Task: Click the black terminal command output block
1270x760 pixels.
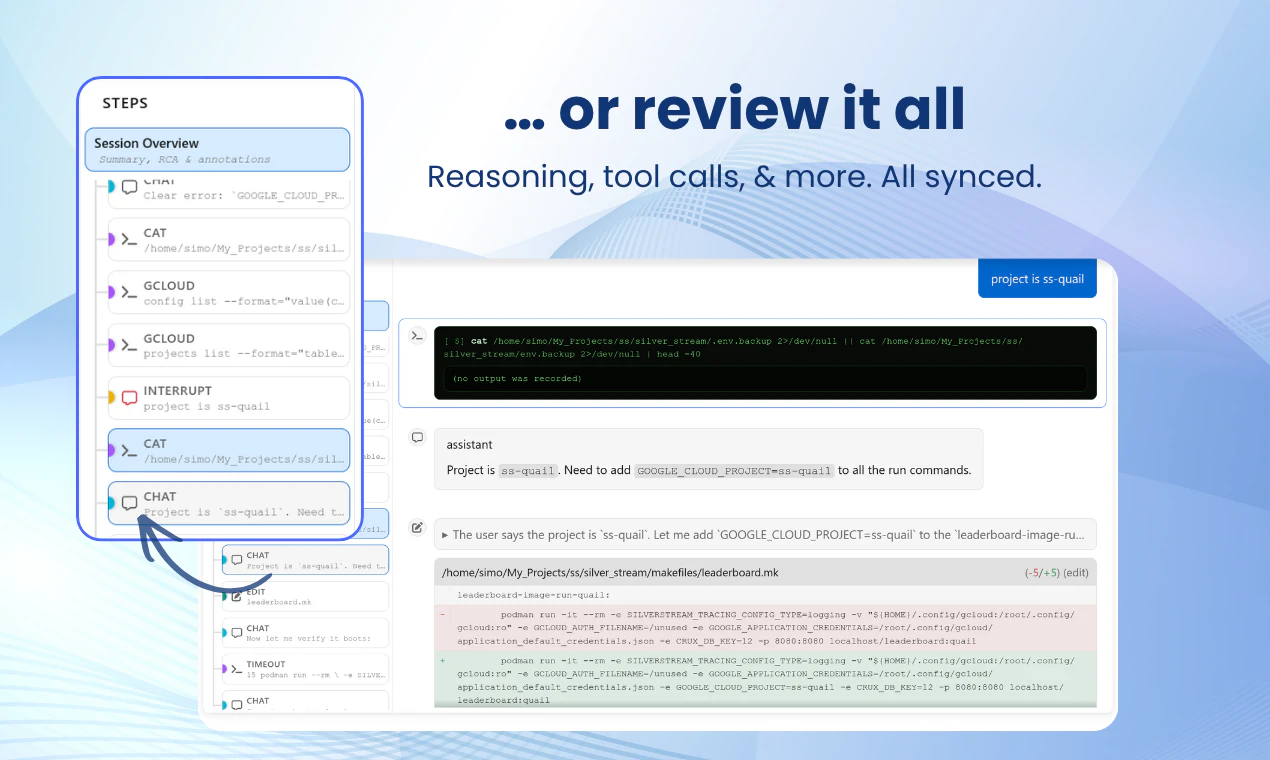Action: [x=765, y=363]
